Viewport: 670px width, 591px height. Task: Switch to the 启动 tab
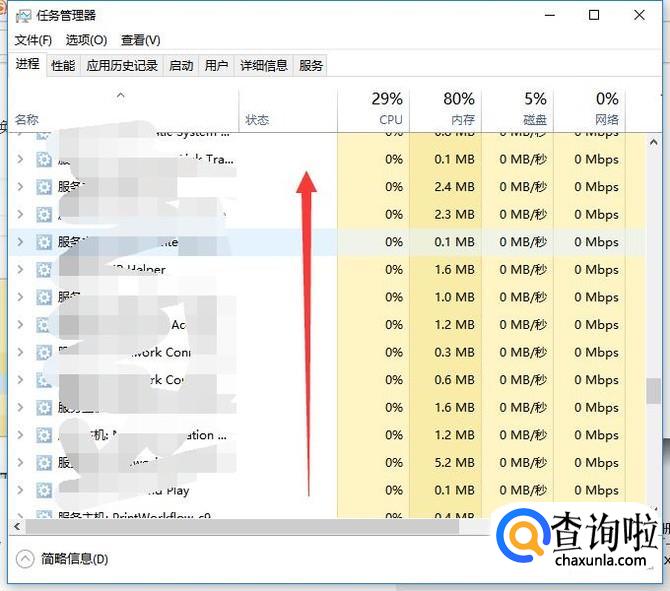[181, 66]
